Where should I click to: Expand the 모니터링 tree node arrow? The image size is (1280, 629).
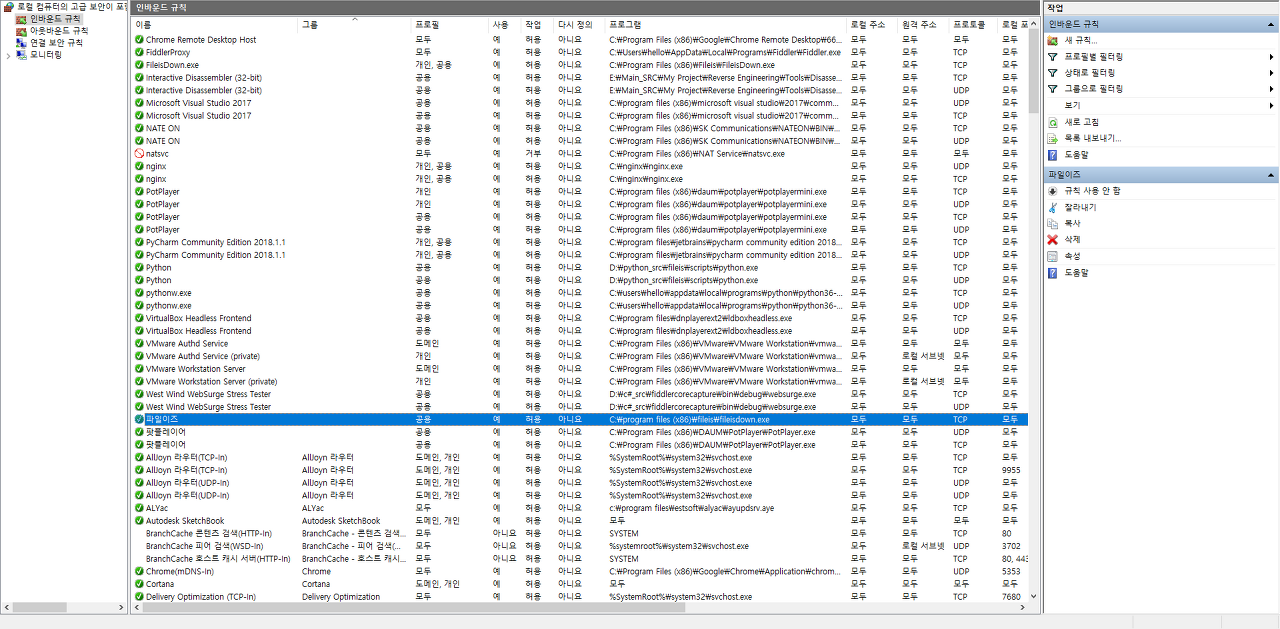click(x=8, y=55)
